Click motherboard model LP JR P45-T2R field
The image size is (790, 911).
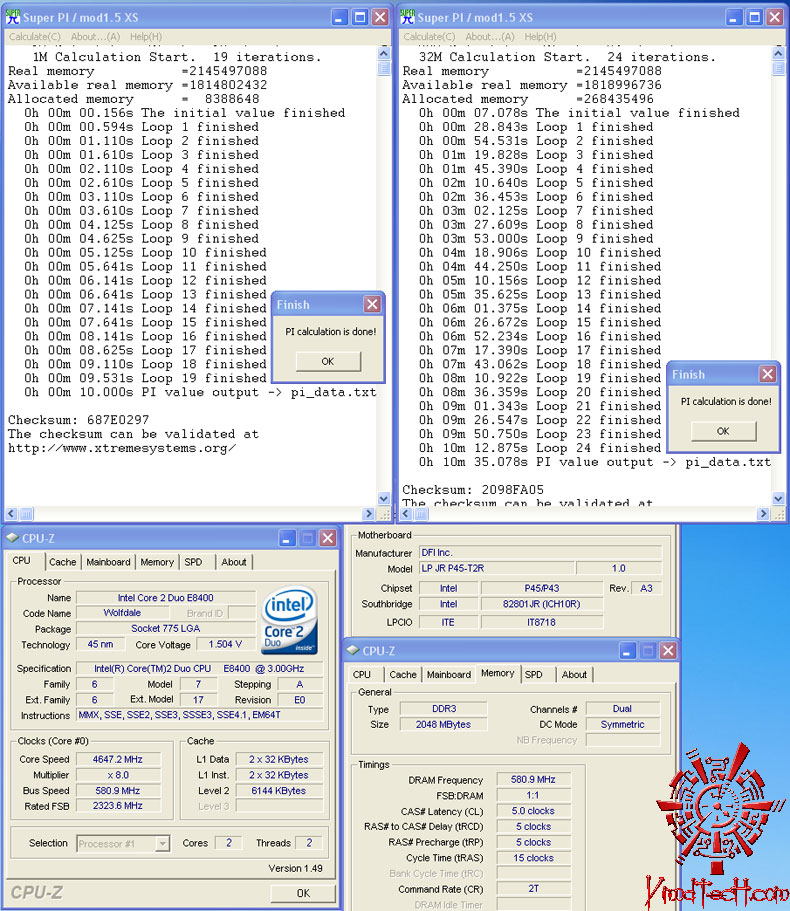(496, 568)
